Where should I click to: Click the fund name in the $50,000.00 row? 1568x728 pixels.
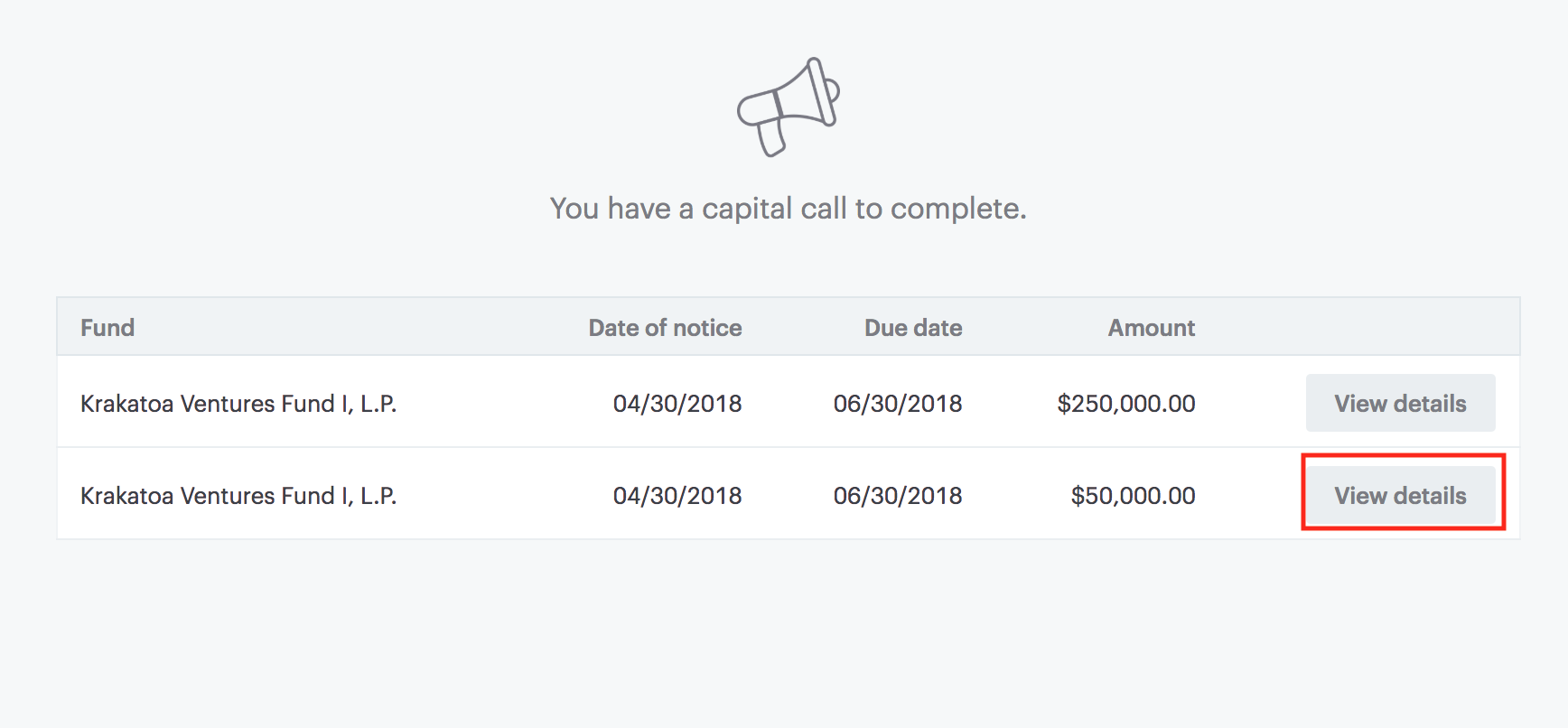[238, 496]
